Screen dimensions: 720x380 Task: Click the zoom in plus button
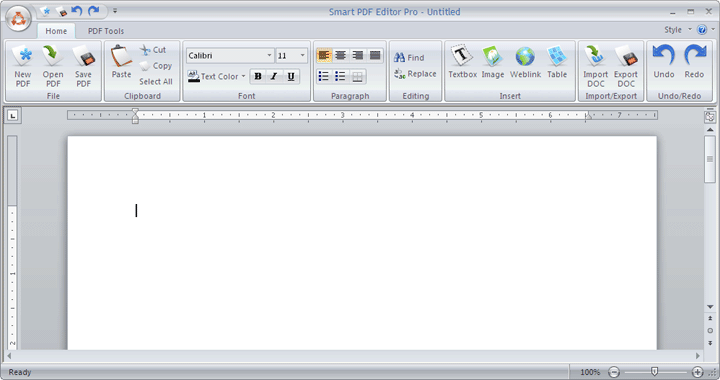(x=698, y=372)
